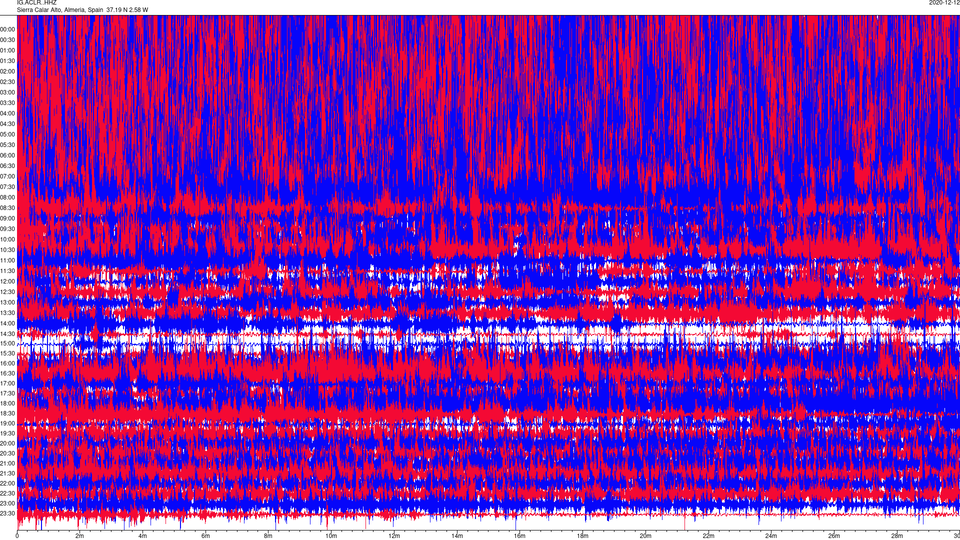The image size is (960, 540).
Task: Pick the 08:00 time row label
Action: [8, 197]
